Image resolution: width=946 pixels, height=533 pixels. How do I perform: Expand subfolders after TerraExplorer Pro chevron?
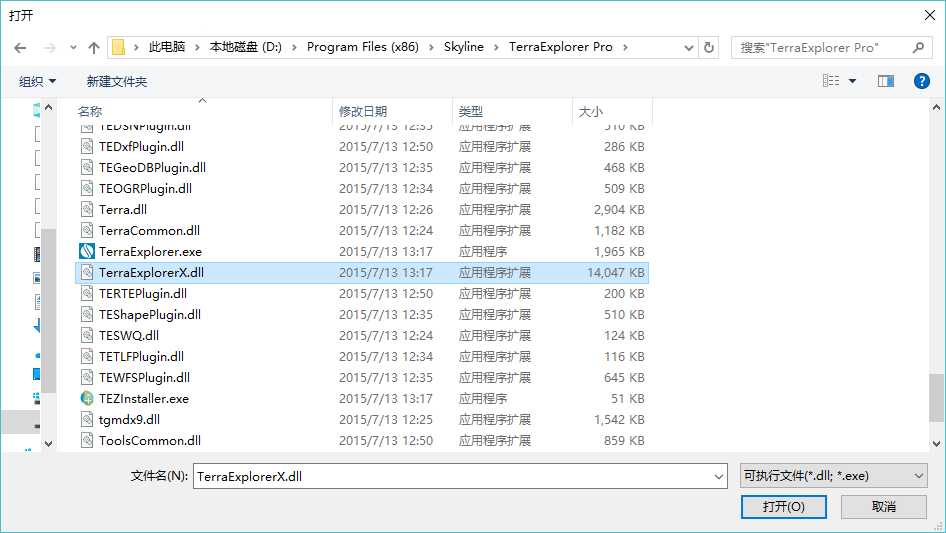tap(625, 47)
